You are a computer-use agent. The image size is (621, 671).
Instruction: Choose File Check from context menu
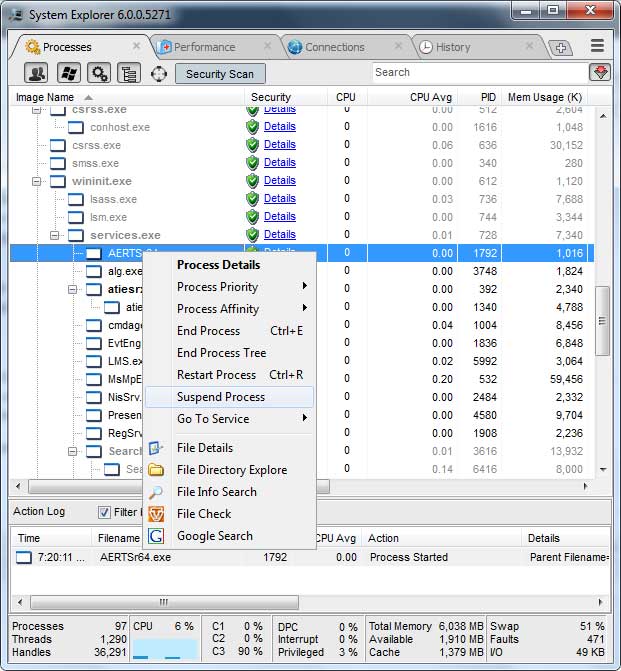229,514
